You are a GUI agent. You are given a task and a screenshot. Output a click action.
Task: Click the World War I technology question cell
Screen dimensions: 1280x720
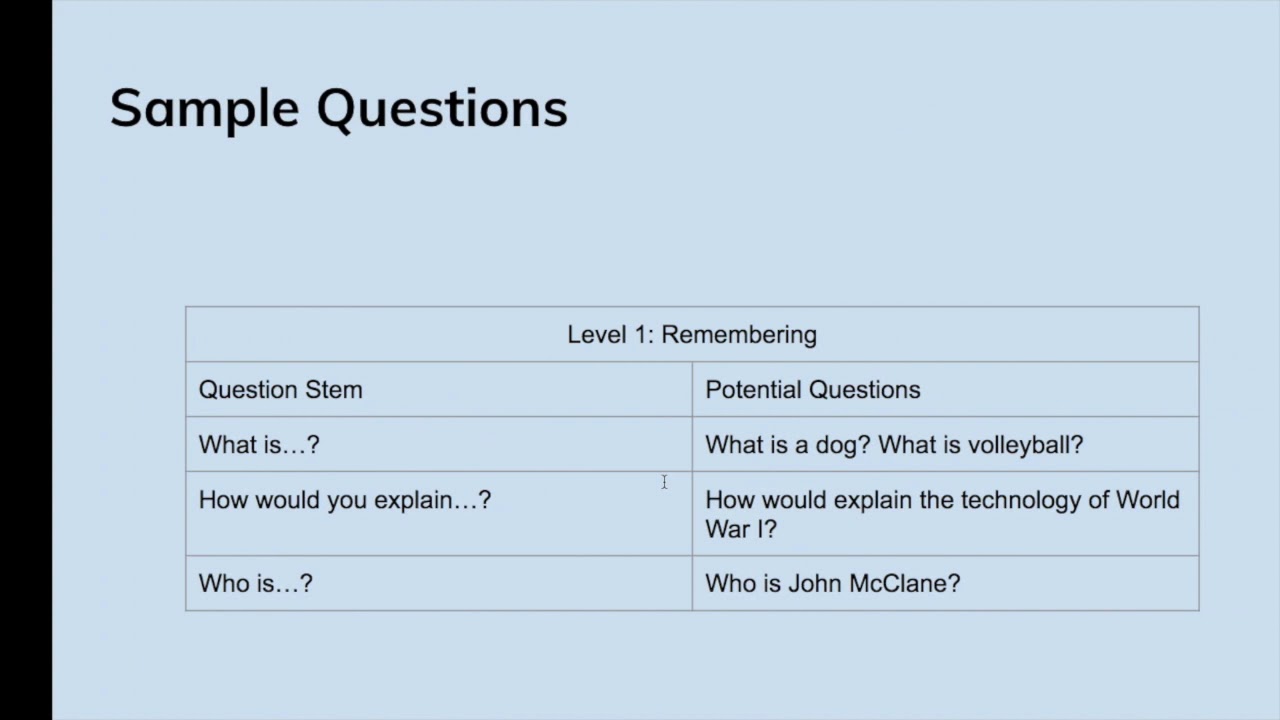click(x=945, y=513)
